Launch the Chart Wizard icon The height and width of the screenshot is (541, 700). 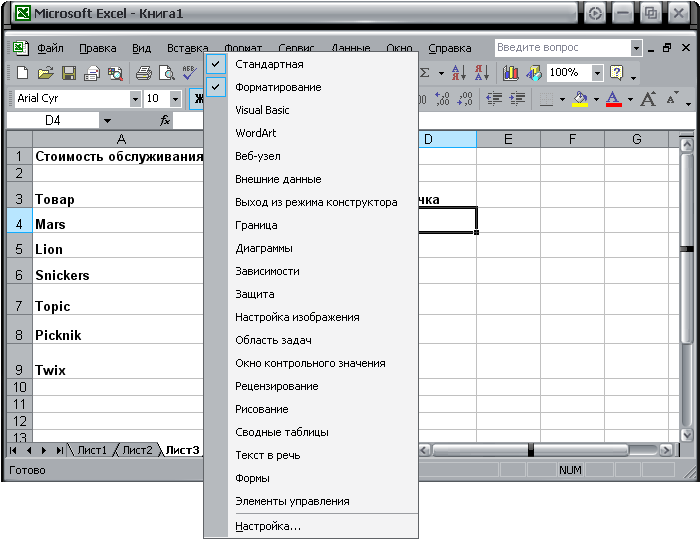(x=510, y=73)
